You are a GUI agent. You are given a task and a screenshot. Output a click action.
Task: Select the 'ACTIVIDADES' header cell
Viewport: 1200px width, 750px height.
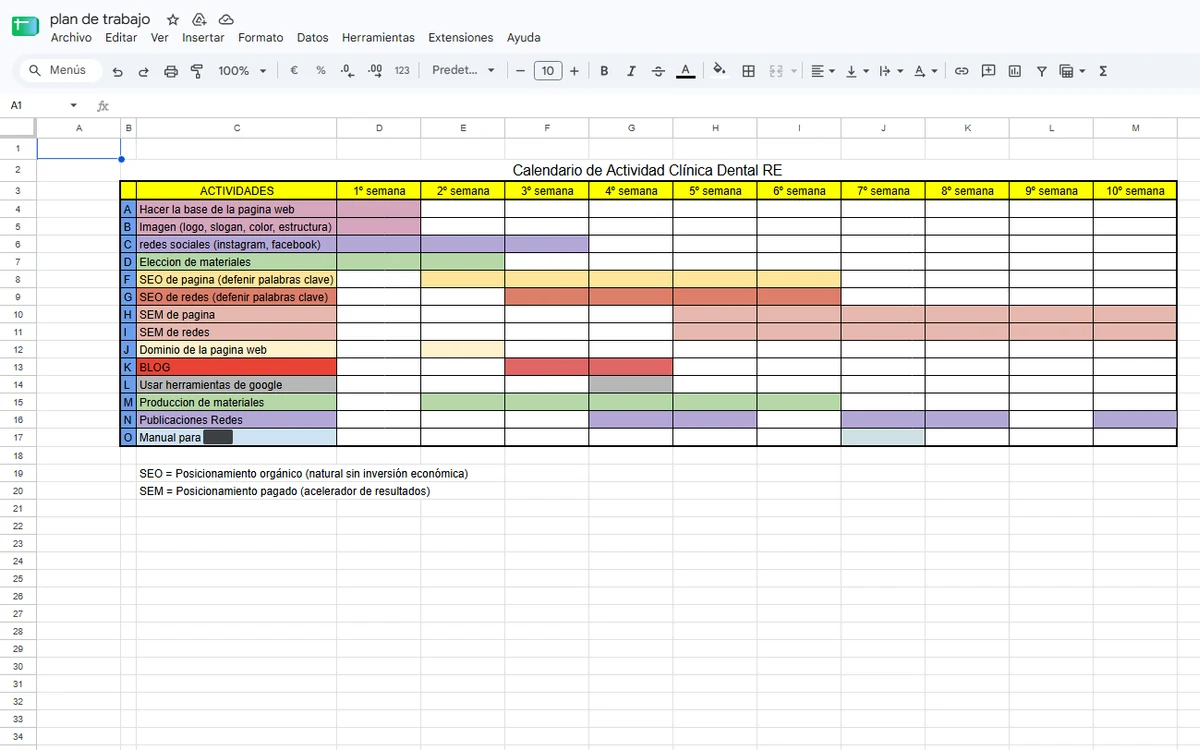237,191
